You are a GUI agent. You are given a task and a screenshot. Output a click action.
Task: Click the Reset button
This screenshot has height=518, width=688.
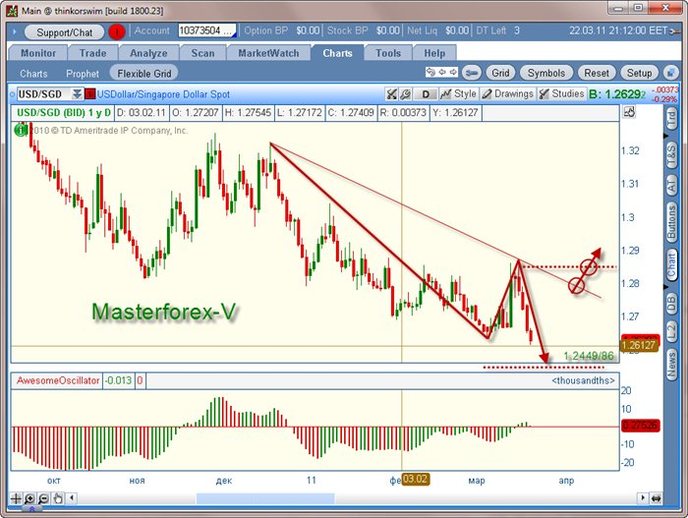coord(596,73)
